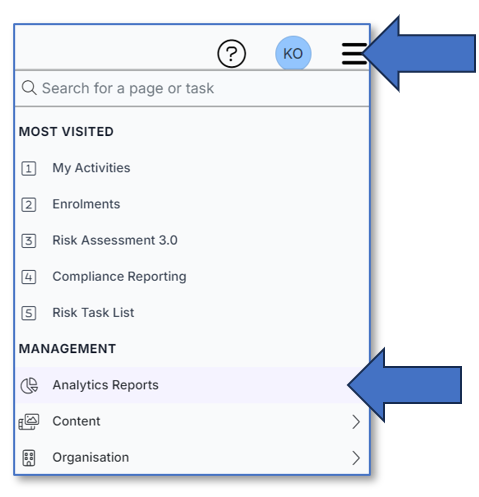This screenshot has height=497, width=479.
Task: Open the Organisation menu entry
Action: pos(192,457)
